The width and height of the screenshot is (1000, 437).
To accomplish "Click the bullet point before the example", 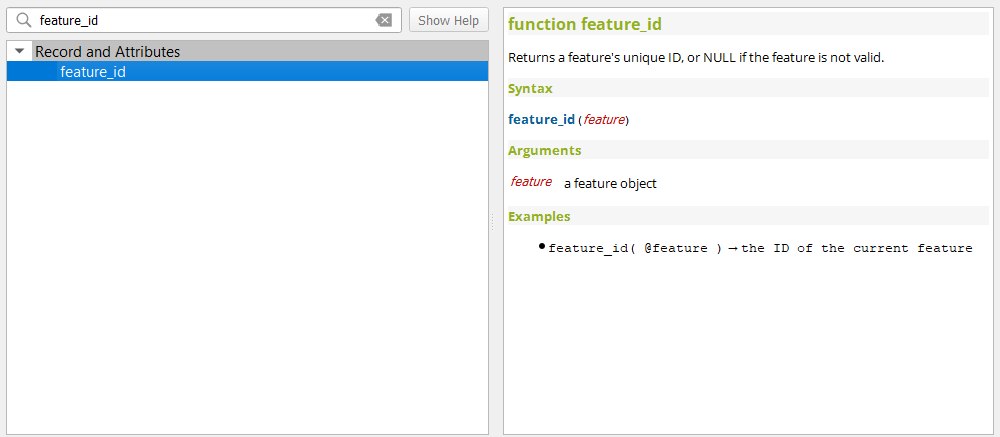I will (x=542, y=246).
